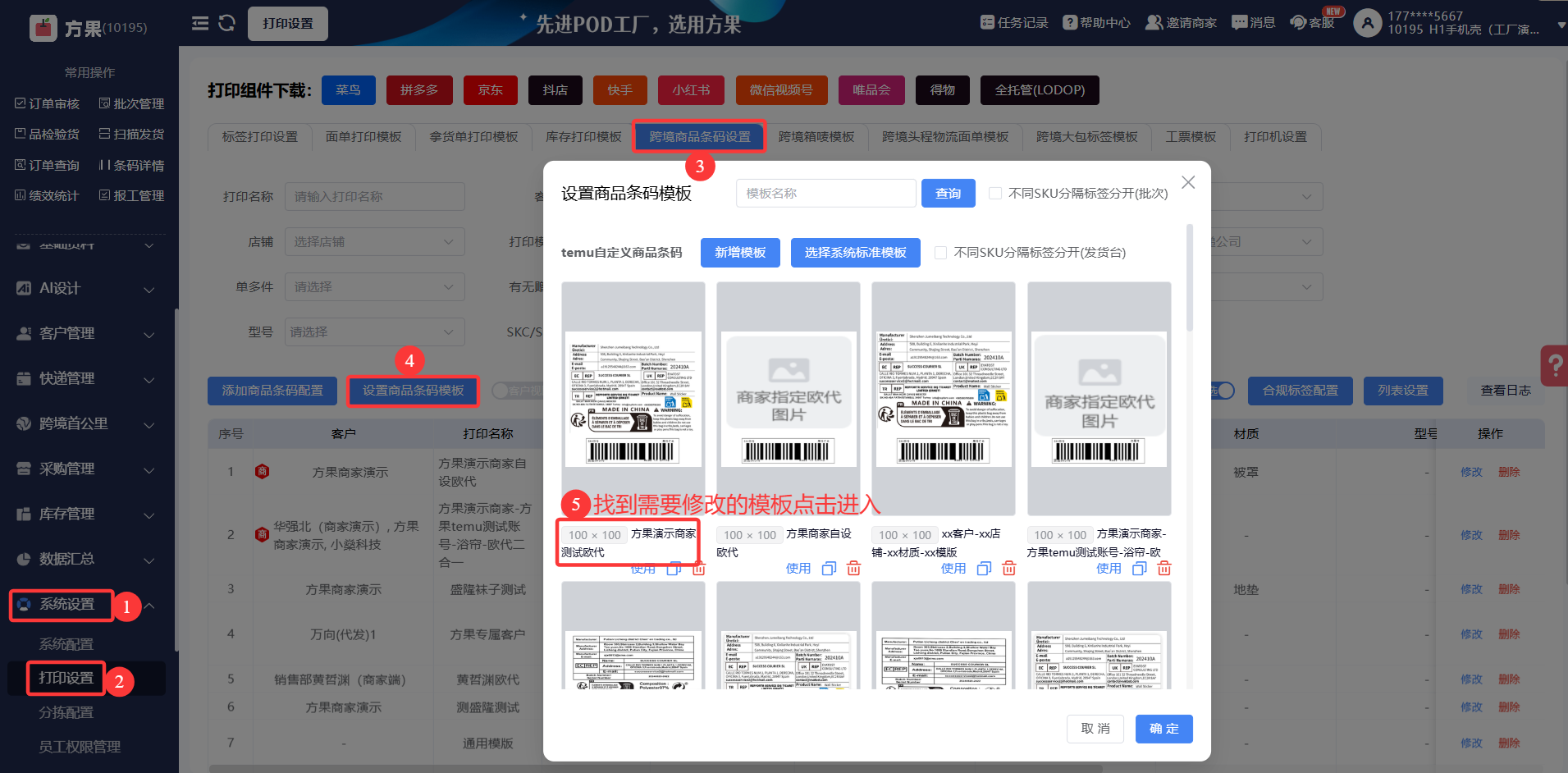Screen dimensions: 1568x773
Task: Open 订单审核 shortcut in the sidebar
Action: tap(48, 103)
